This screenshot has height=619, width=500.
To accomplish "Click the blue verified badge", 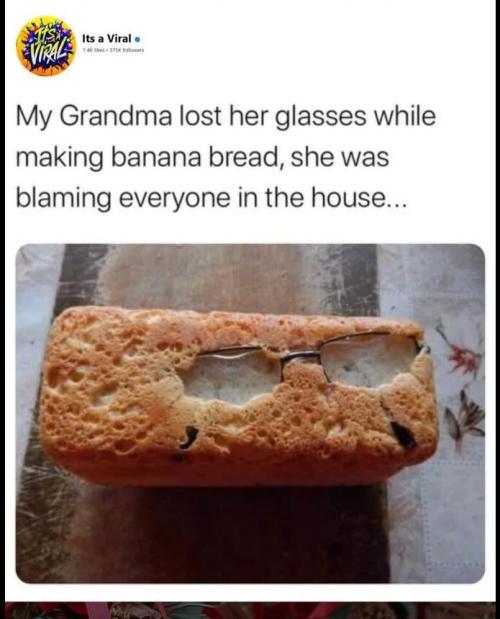I will click(x=137, y=39).
